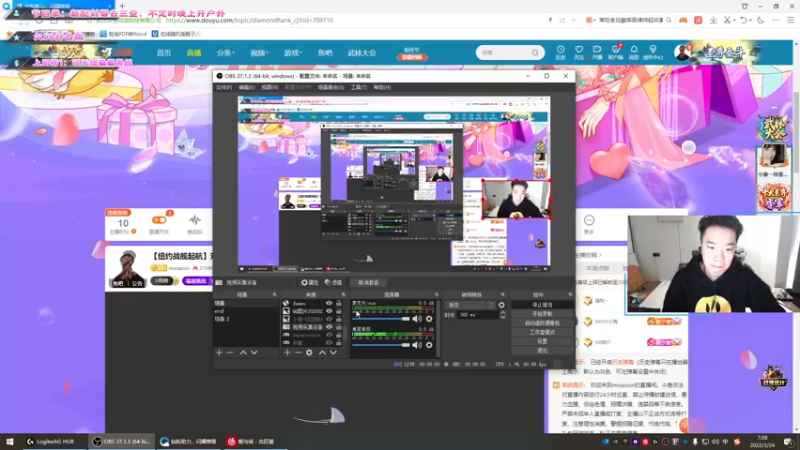Expand the 视频 navigation dropdown
The height and width of the screenshot is (450, 800).
point(259,53)
